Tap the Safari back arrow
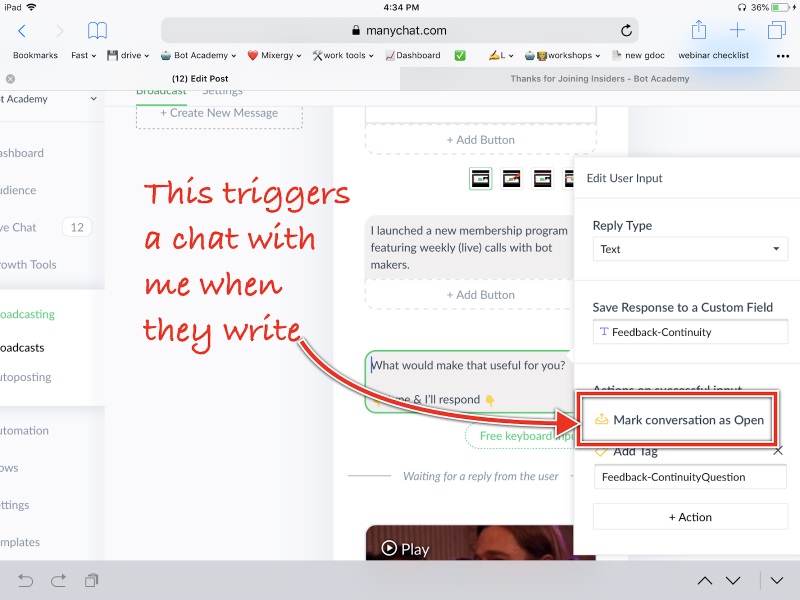 pyautogui.click(x=22, y=32)
